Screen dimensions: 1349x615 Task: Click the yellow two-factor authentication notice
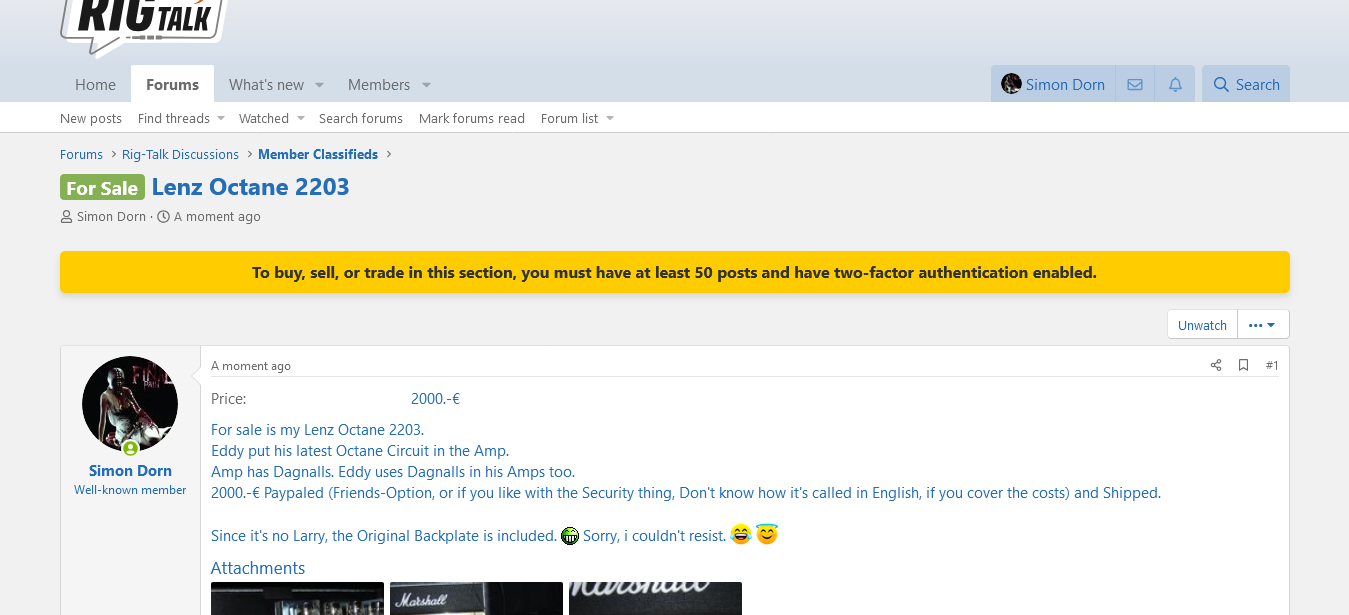675,272
